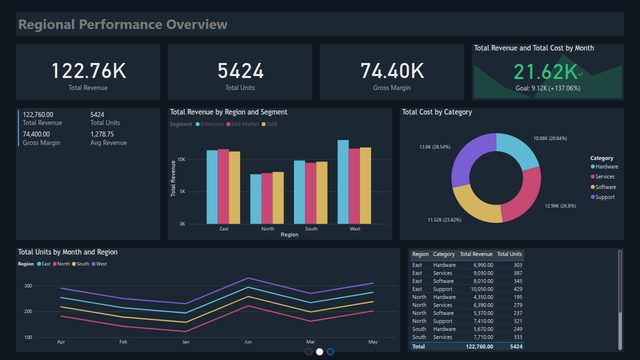Sort table by Total Units column header
640x360 pixels.
point(509,254)
